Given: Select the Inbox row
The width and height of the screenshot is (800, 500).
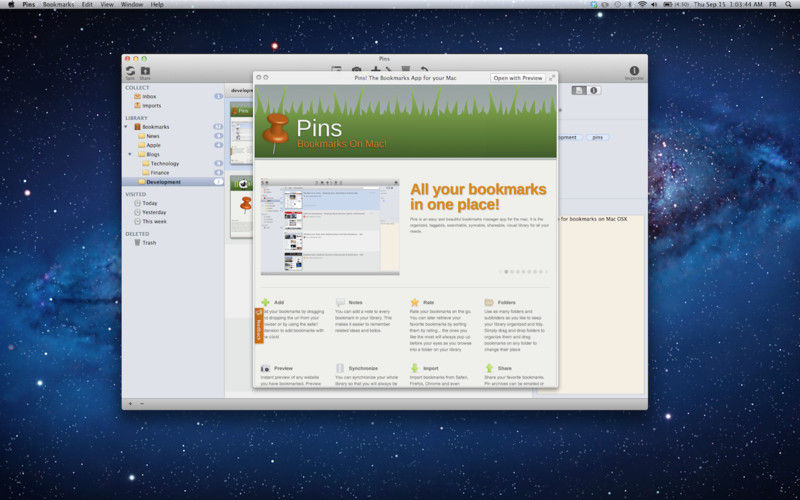Looking at the screenshot, I should click(x=173, y=96).
